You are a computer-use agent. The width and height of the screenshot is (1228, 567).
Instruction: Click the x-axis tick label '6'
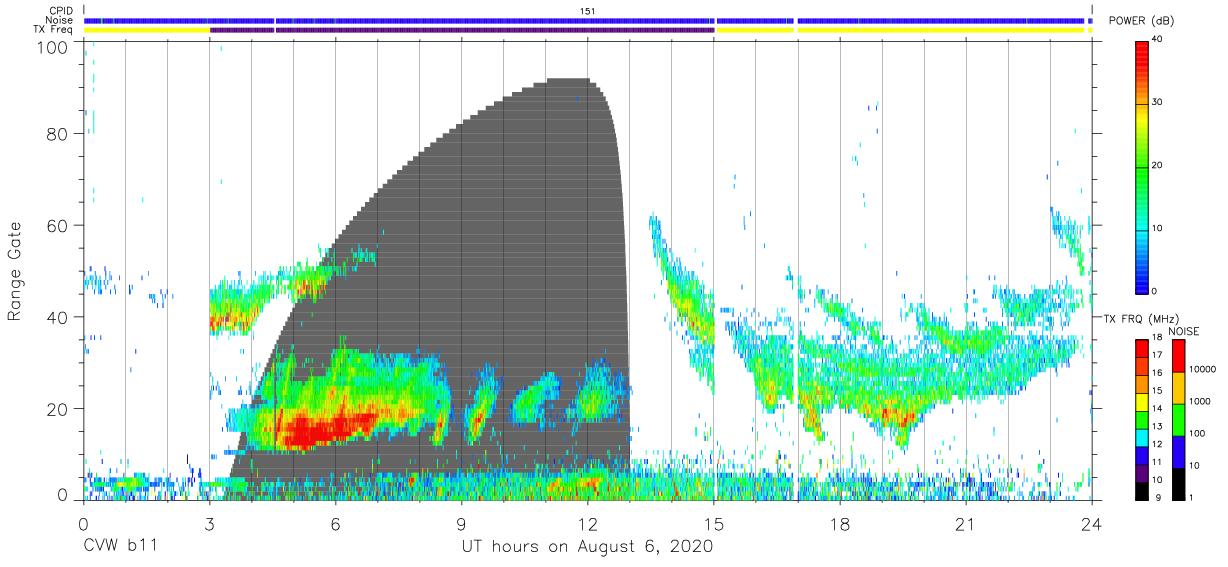point(335,524)
